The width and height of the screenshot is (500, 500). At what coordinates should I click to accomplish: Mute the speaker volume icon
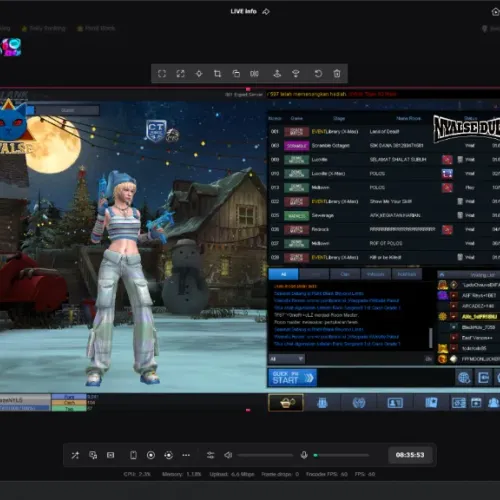(228, 455)
